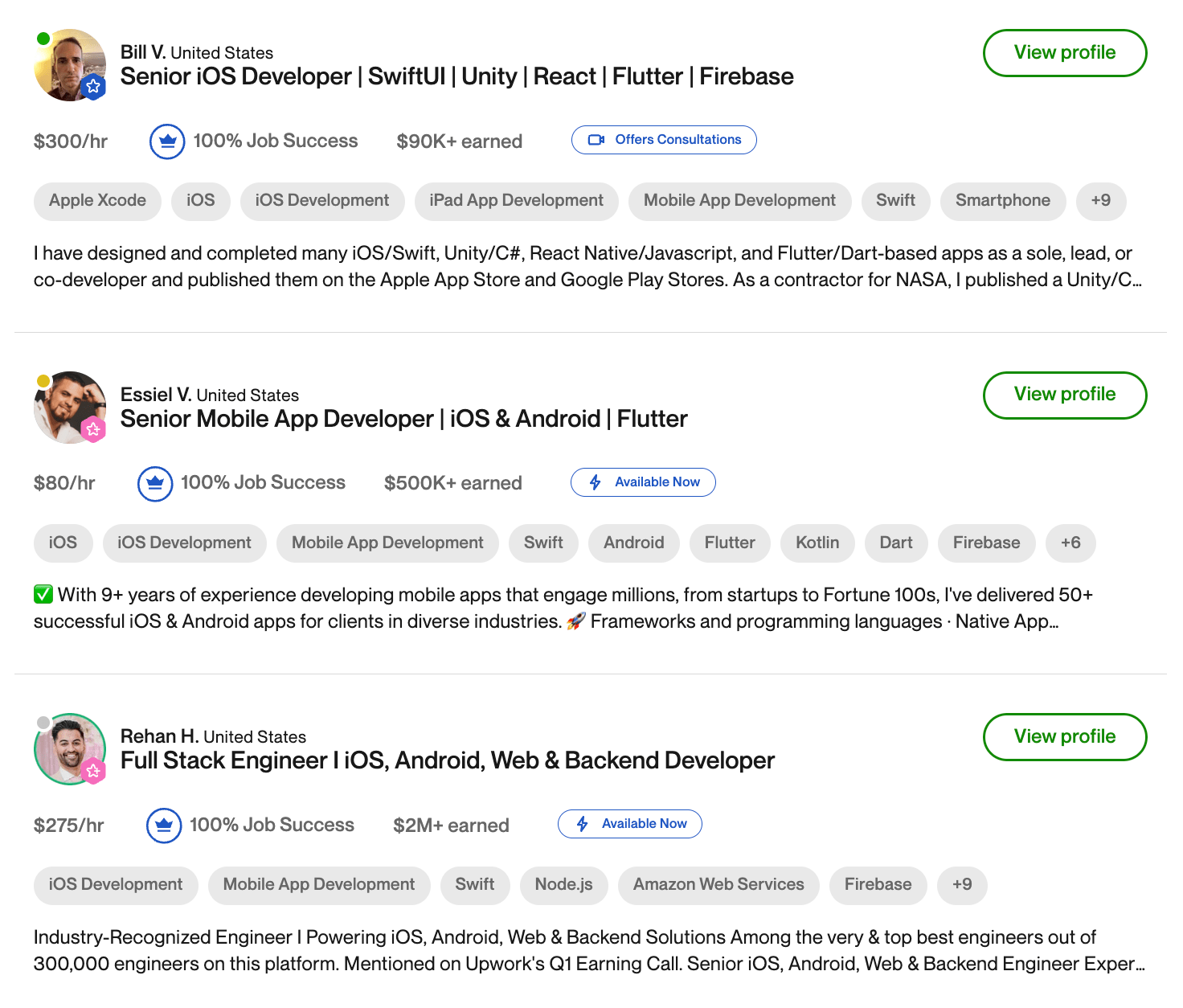The image size is (1183, 1008).
Task: Click the lightning bolt icon on Essiel's Available Now badge
Action: click(595, 482)
